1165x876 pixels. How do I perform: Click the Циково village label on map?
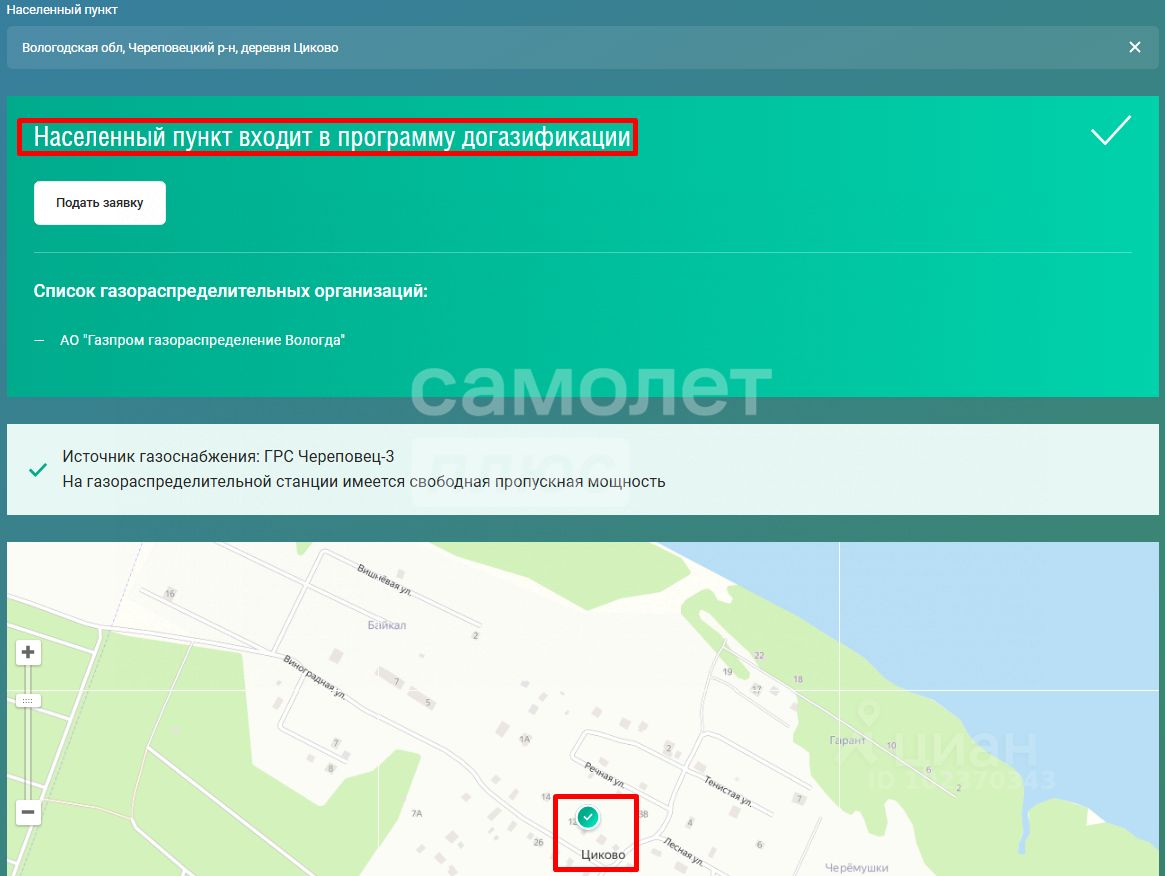(603, 854)
